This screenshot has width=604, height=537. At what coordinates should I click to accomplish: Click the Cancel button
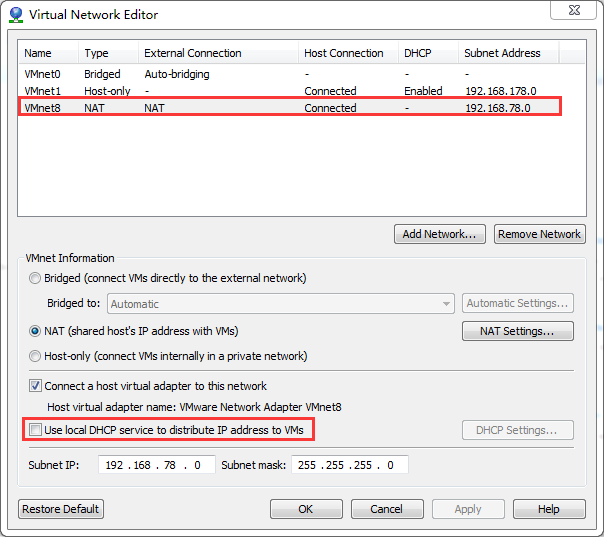387,509
